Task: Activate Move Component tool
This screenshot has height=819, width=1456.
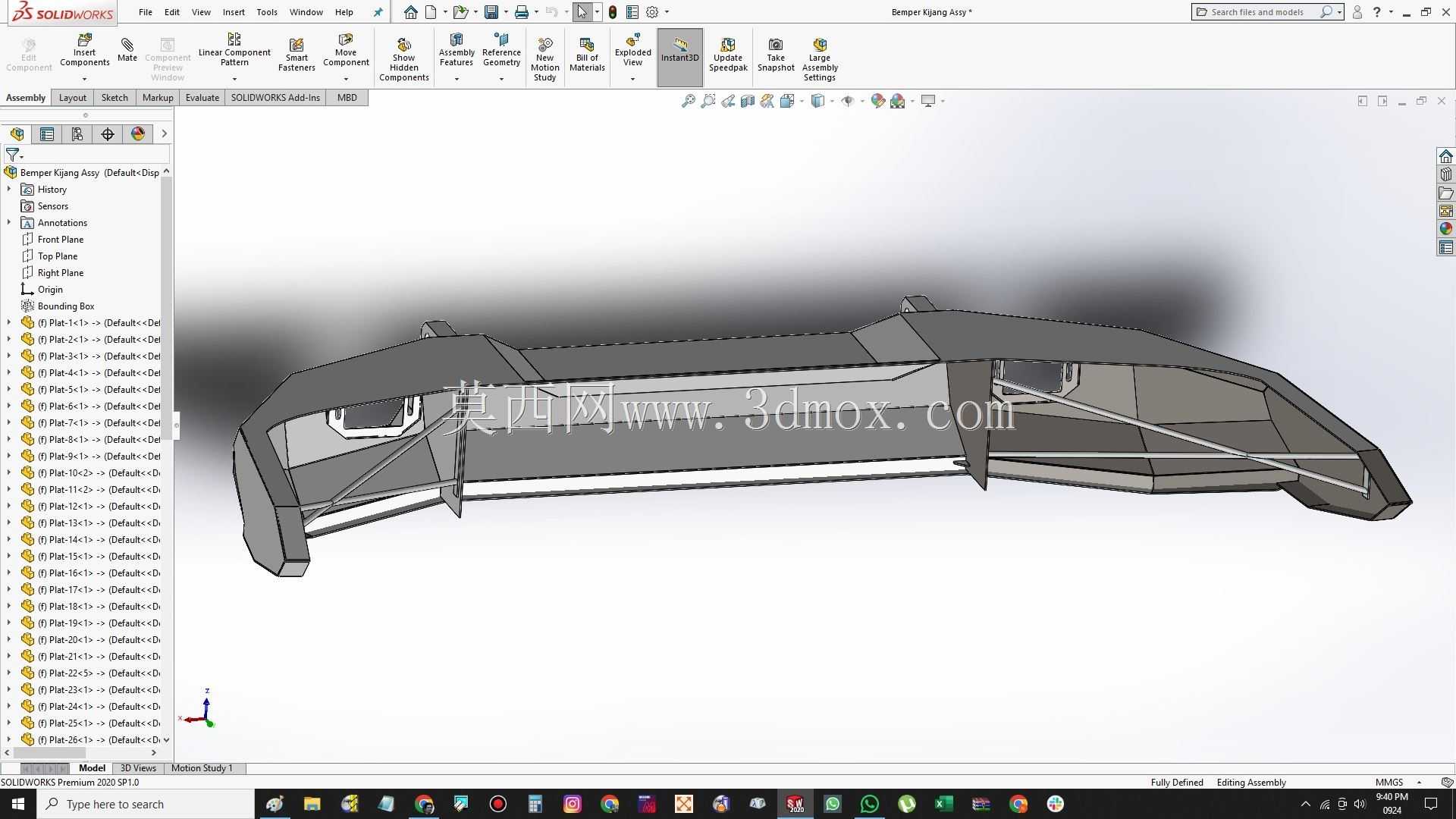Action: [346, 50]
